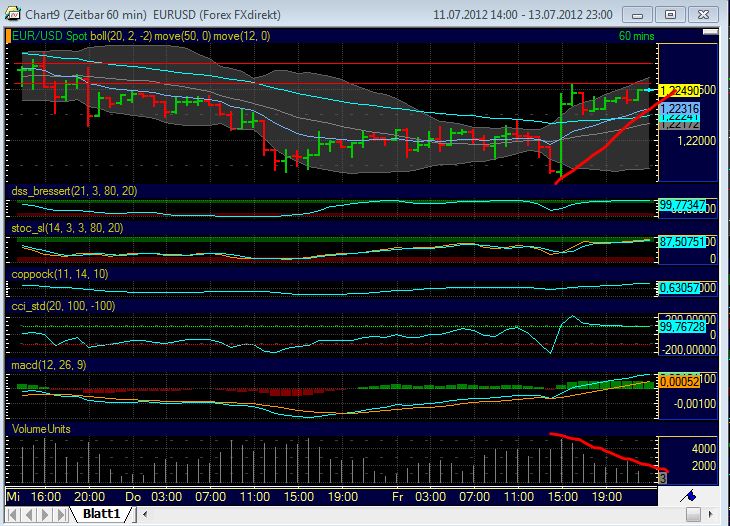
Task: Select the stoc_sl(14, 3, 3, 80, 20) panel label
Action: [68, 228]
